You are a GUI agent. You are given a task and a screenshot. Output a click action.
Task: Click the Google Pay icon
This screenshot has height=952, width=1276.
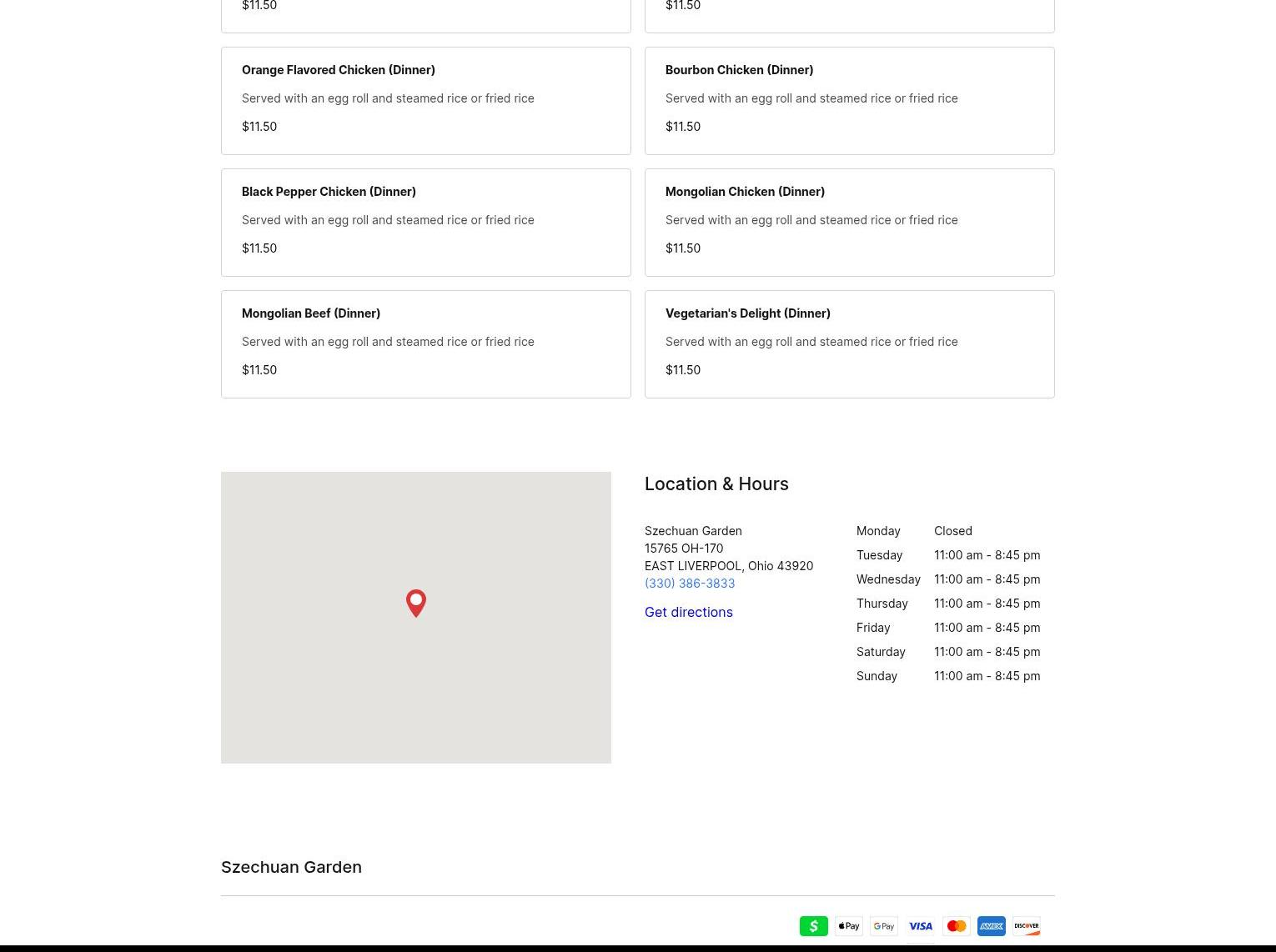883,925
